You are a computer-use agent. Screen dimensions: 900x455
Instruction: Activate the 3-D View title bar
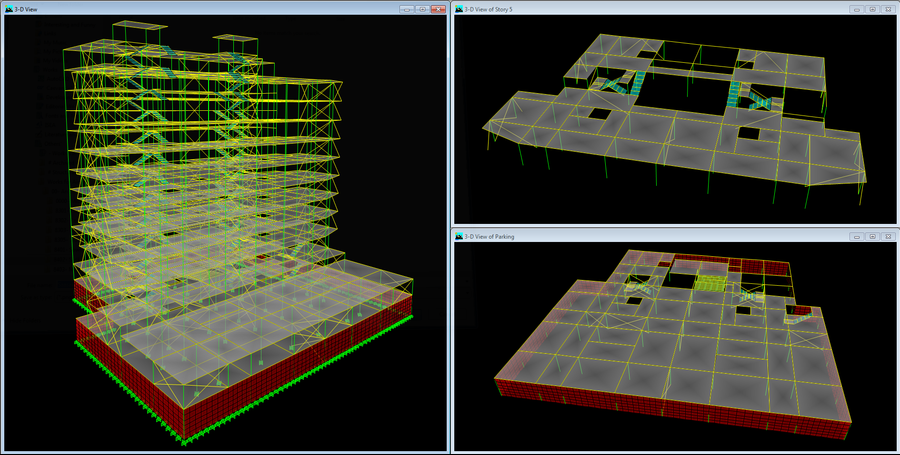[x=200, y=9]
